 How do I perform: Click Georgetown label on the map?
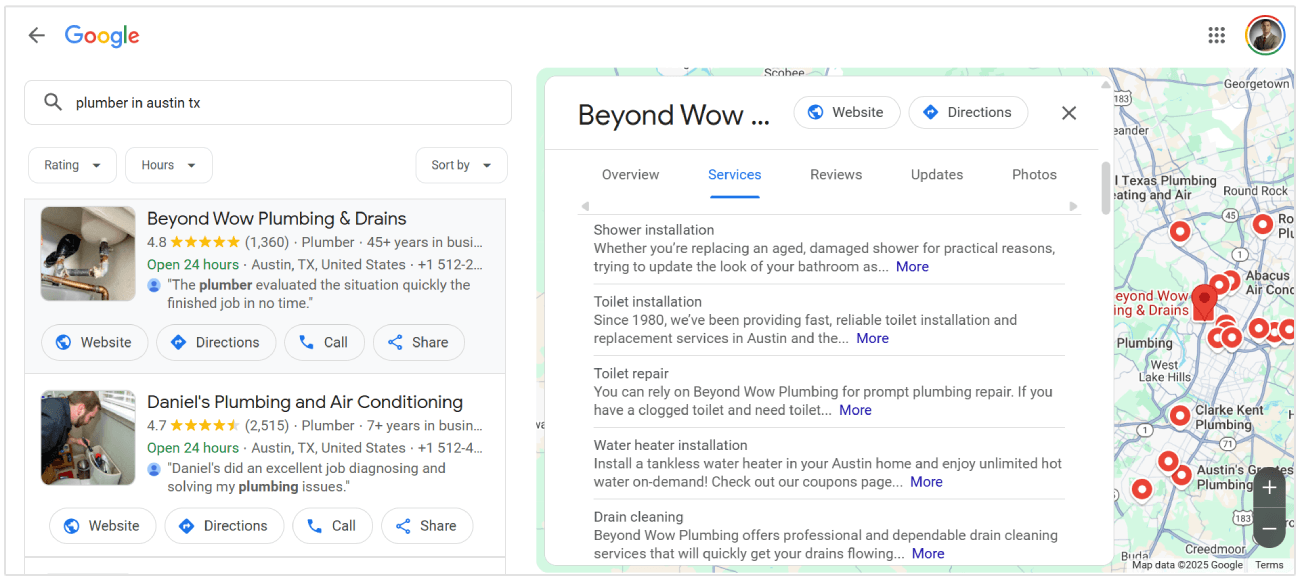1257,84
